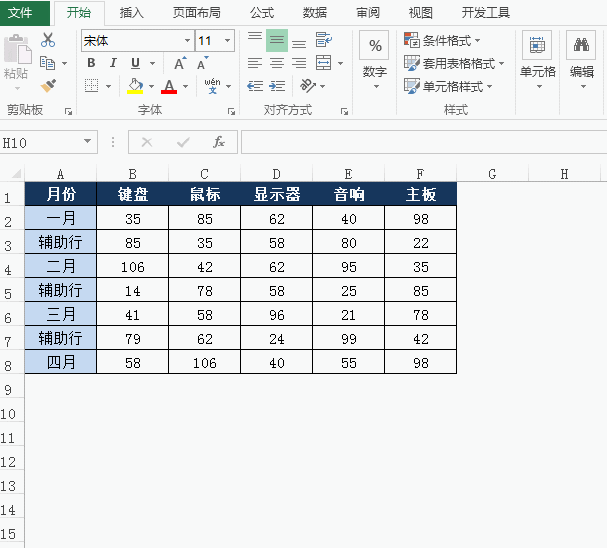Image resolution: width=607 pixels, height=548 pixels.
Task: Click the Select All corner triangle
Action: 16,173
